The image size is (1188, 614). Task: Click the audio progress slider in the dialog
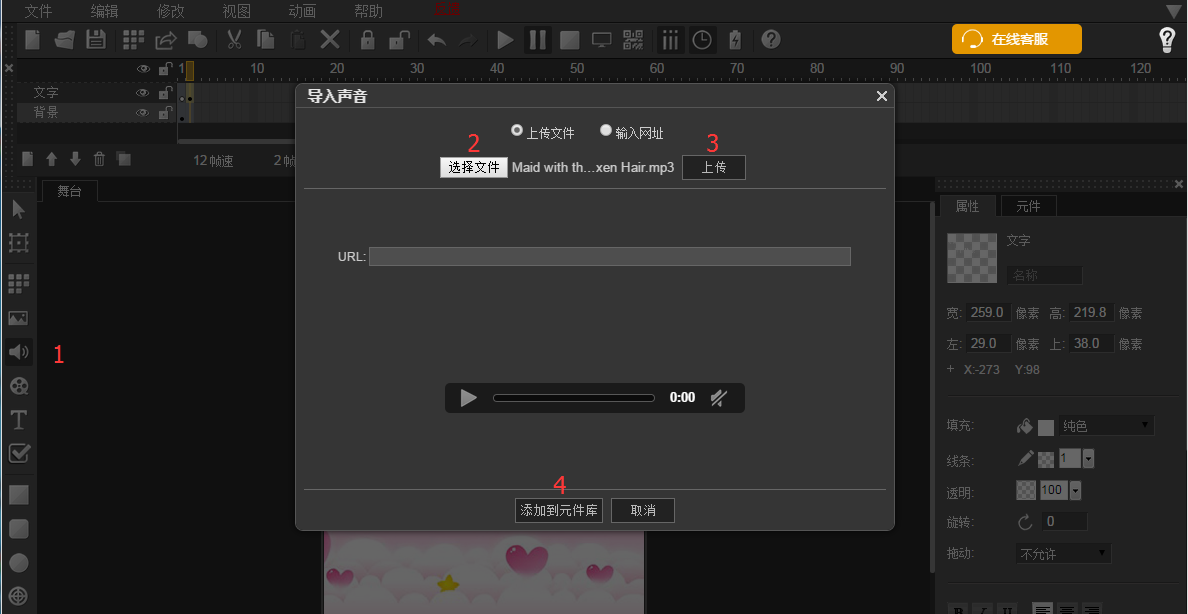573,397
